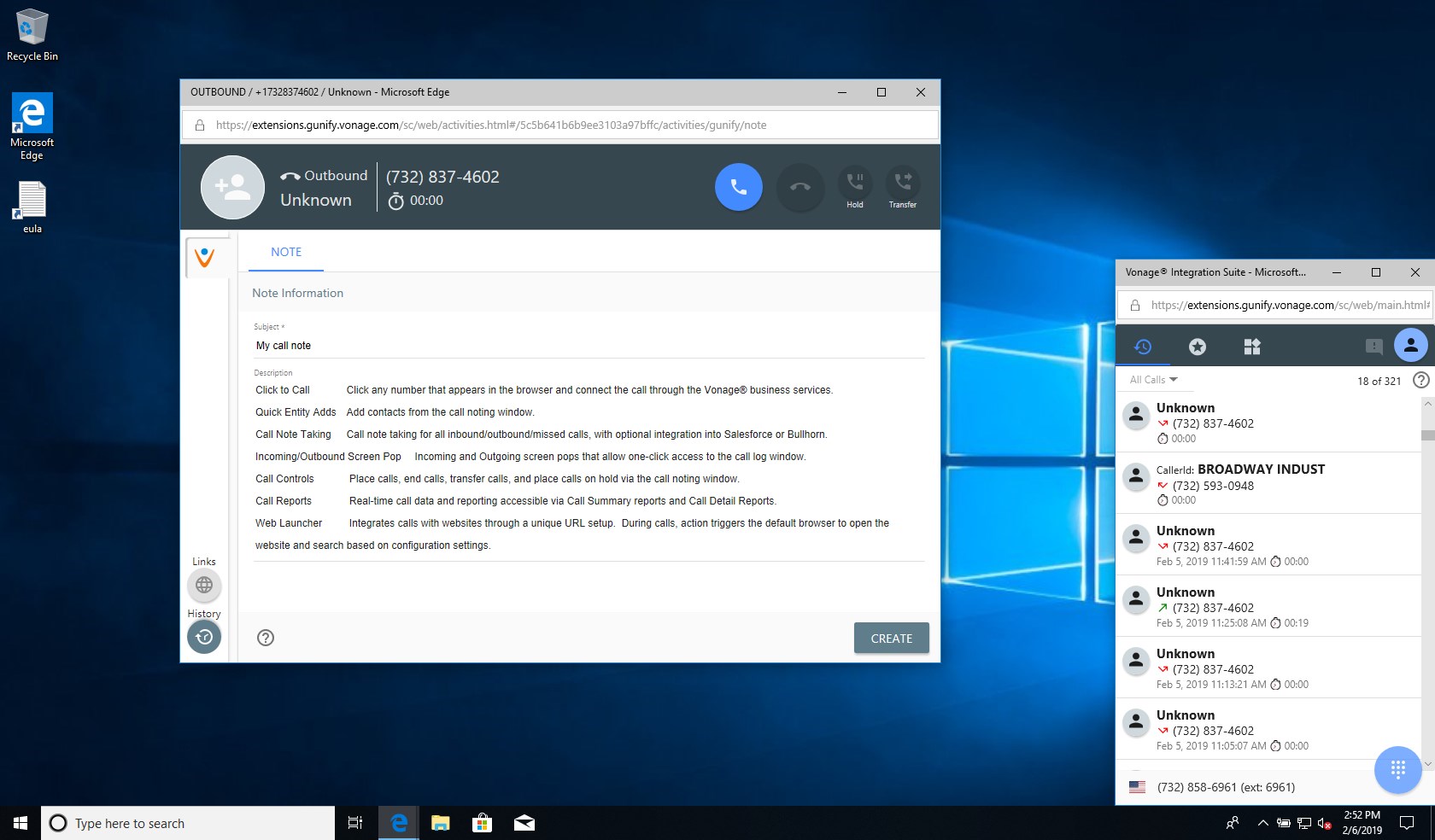This screenshot has height=840, width=1435.
Task: Click the (732) 858-6961 (ext: 6961) number
Action: [x=1226, y=787]
